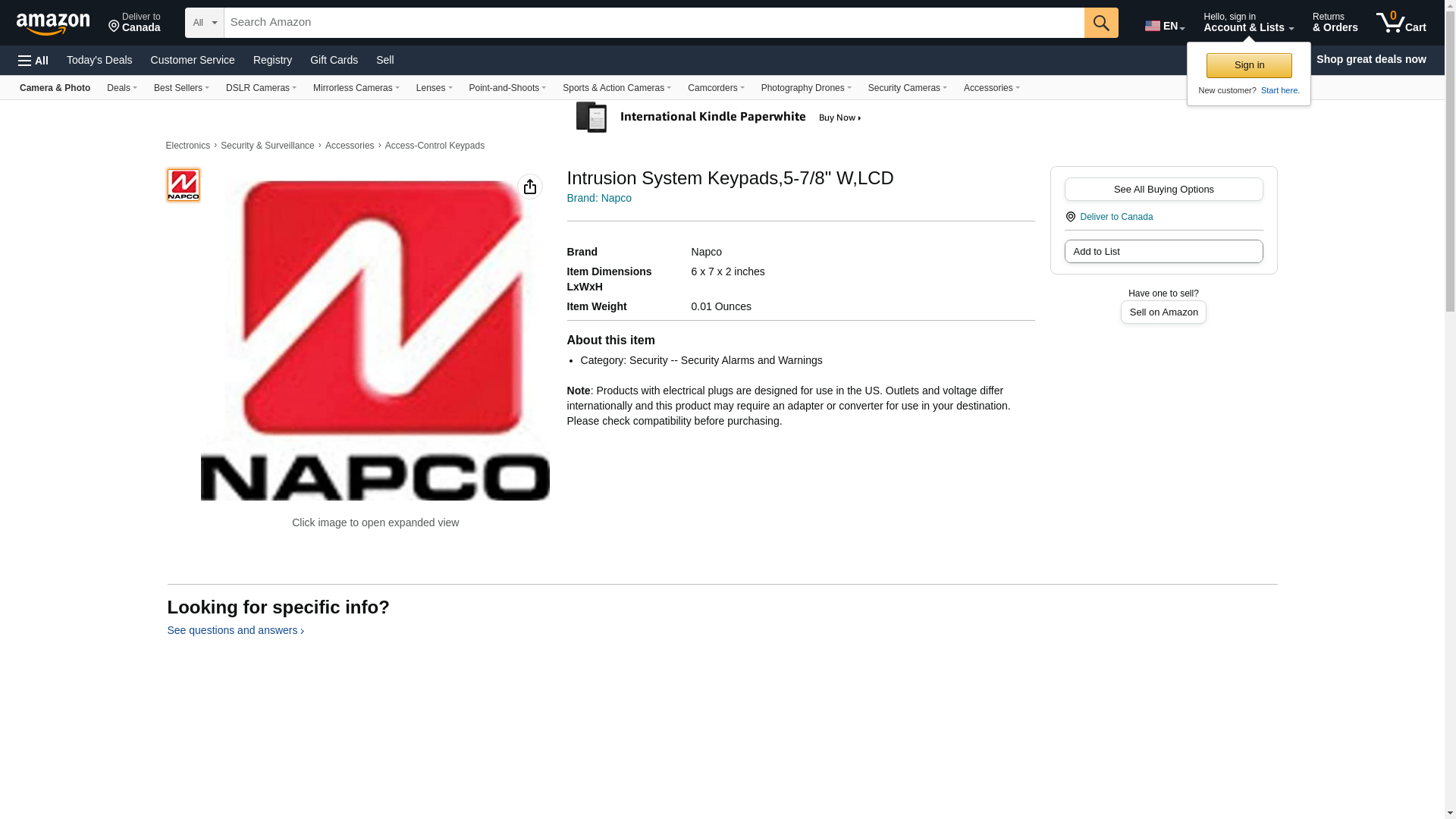Click the yellow Sign in button

(1248, 65)
